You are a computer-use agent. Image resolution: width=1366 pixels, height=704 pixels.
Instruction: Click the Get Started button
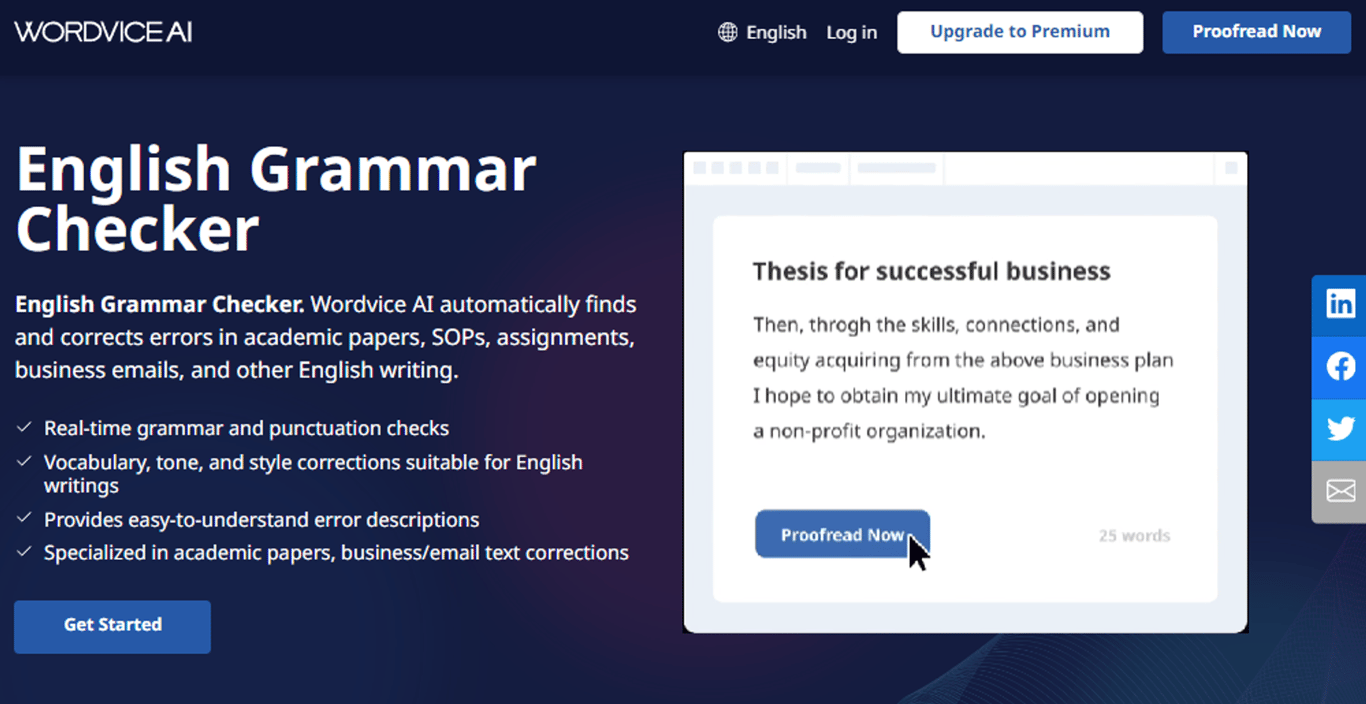click(112, 626)
